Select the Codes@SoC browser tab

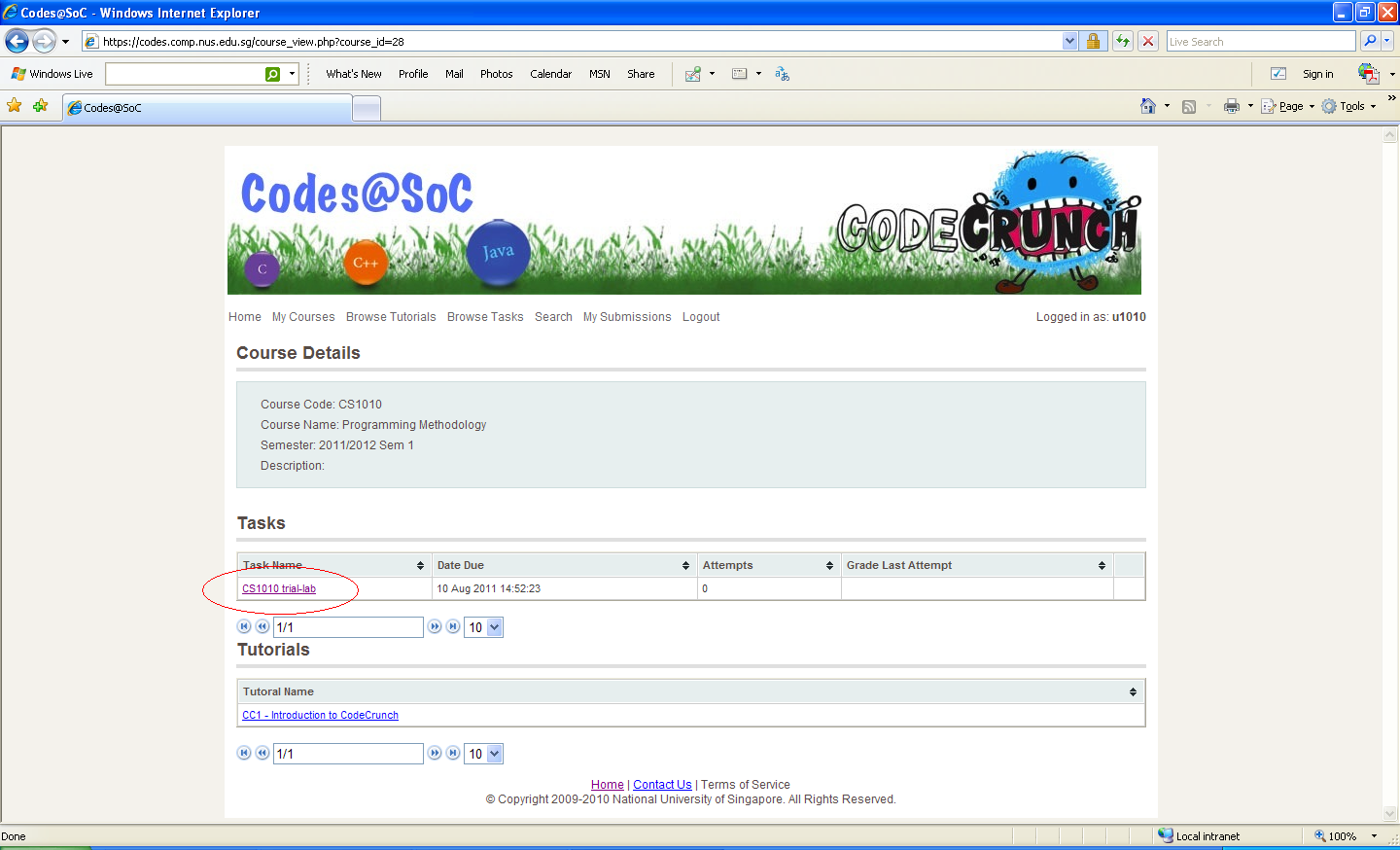tap(206, 108)
